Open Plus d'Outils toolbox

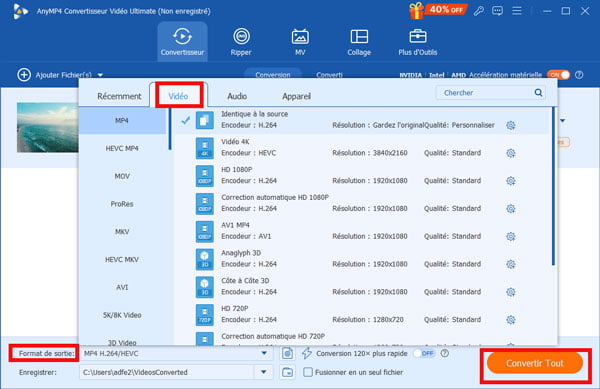click(x=417, y=41)
